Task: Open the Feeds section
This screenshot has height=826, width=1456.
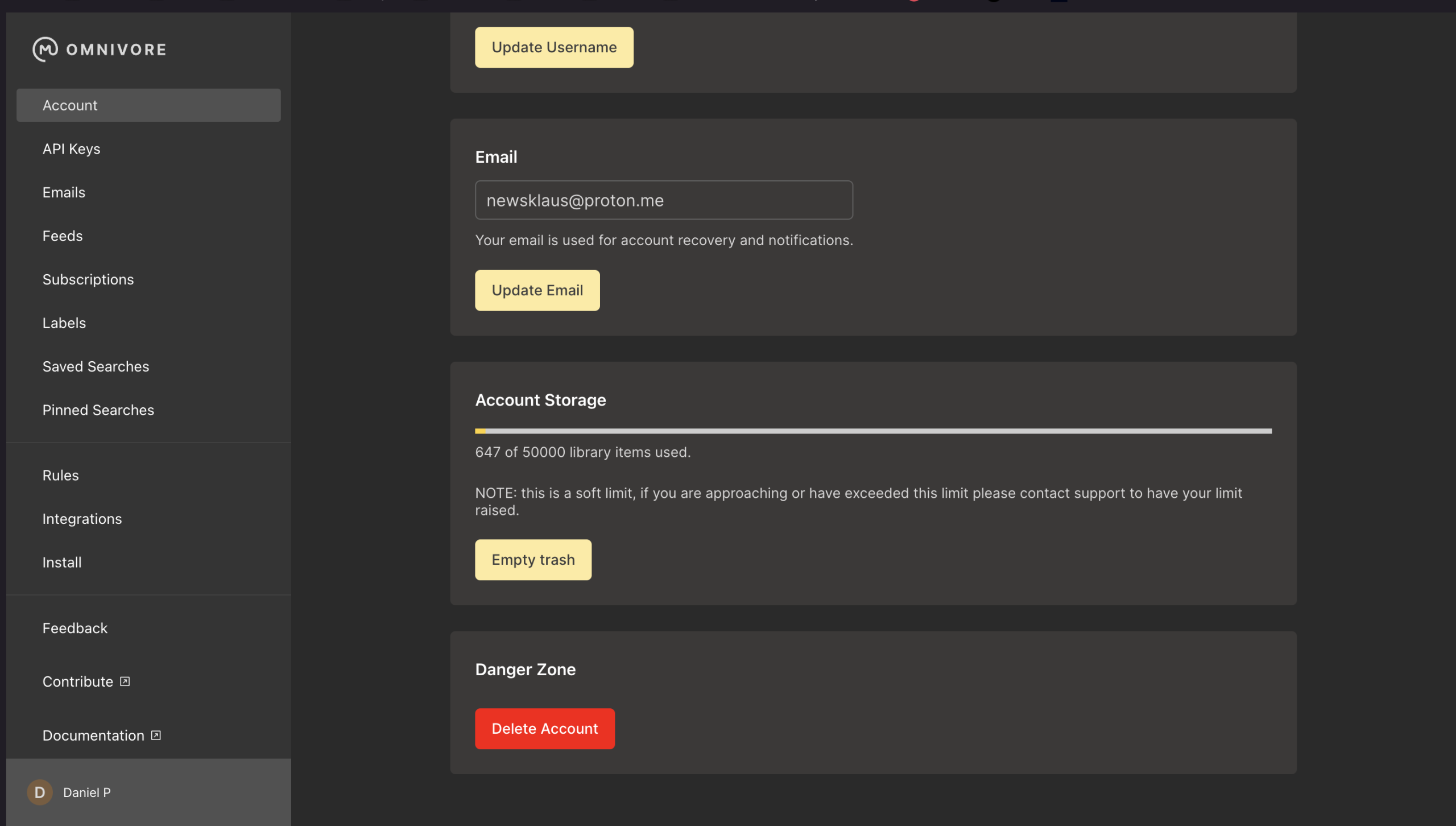Action: 63,236
